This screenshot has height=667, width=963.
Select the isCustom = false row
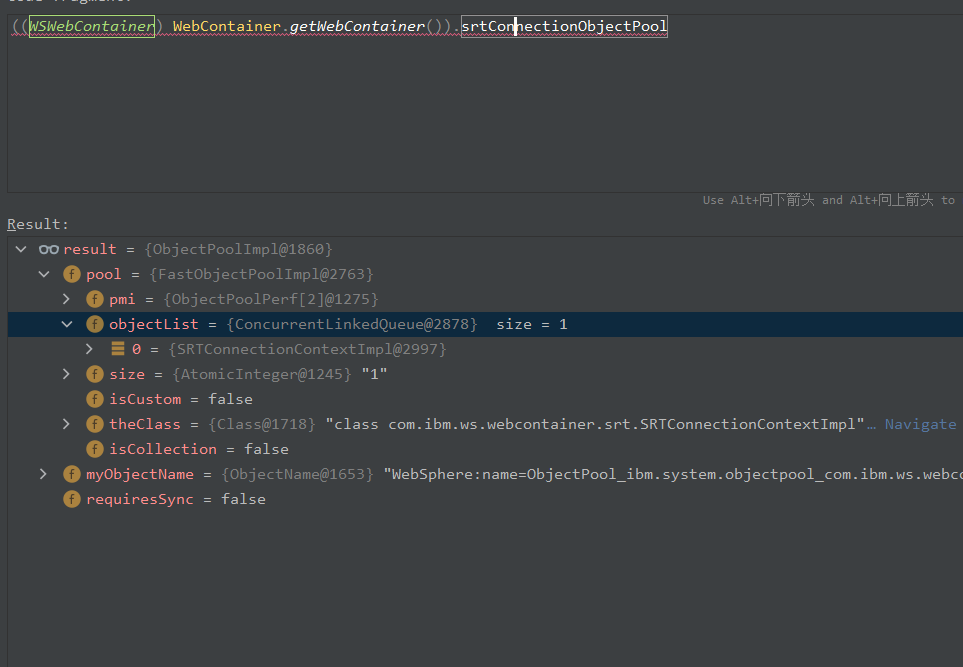coord(485,399)
